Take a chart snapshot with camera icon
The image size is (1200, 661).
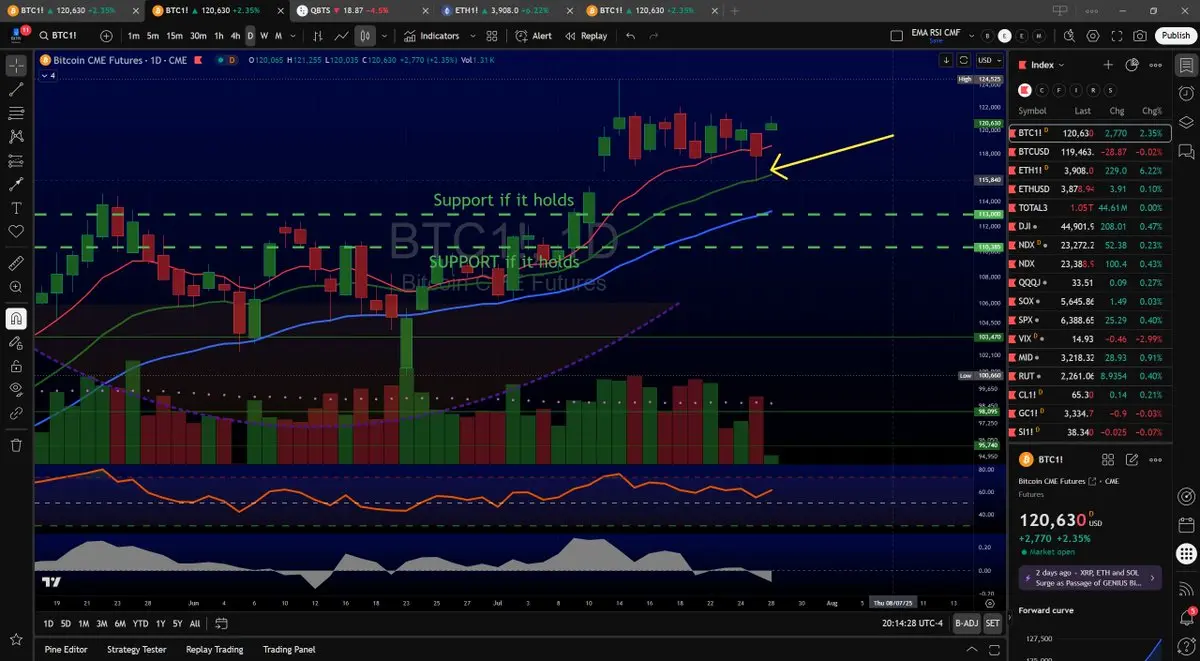click(1140, 35)
